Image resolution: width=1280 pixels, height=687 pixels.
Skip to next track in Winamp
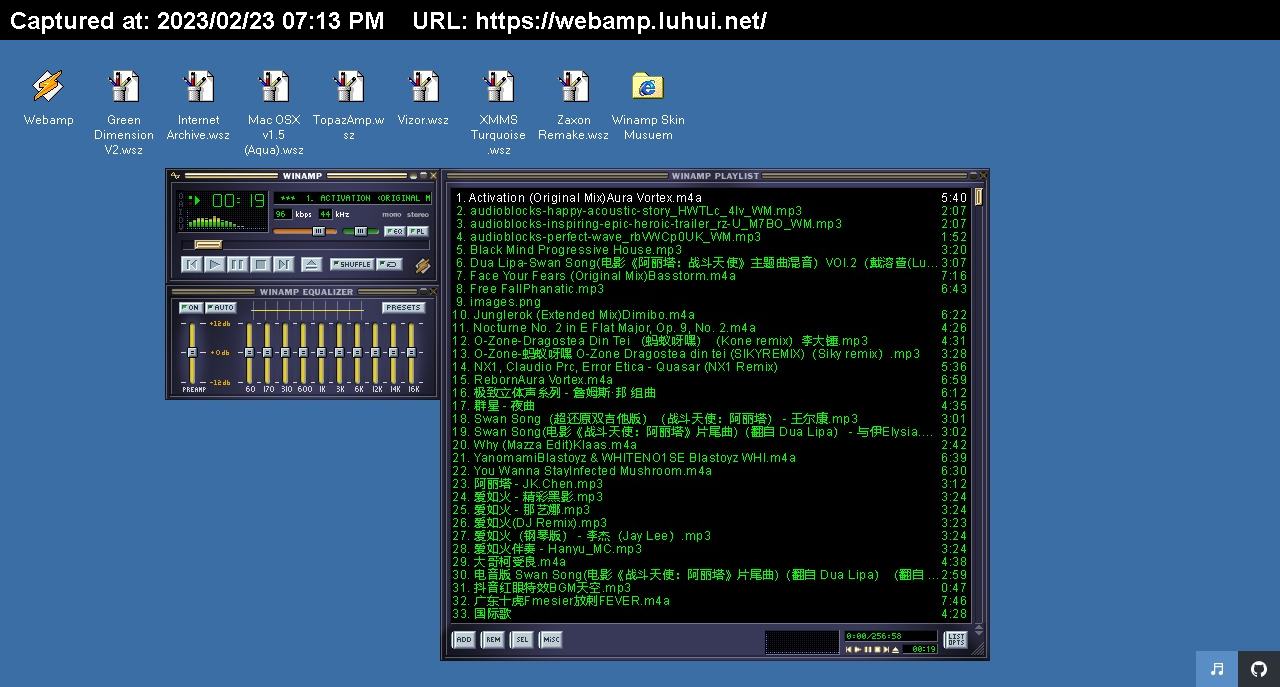point(284,264)
